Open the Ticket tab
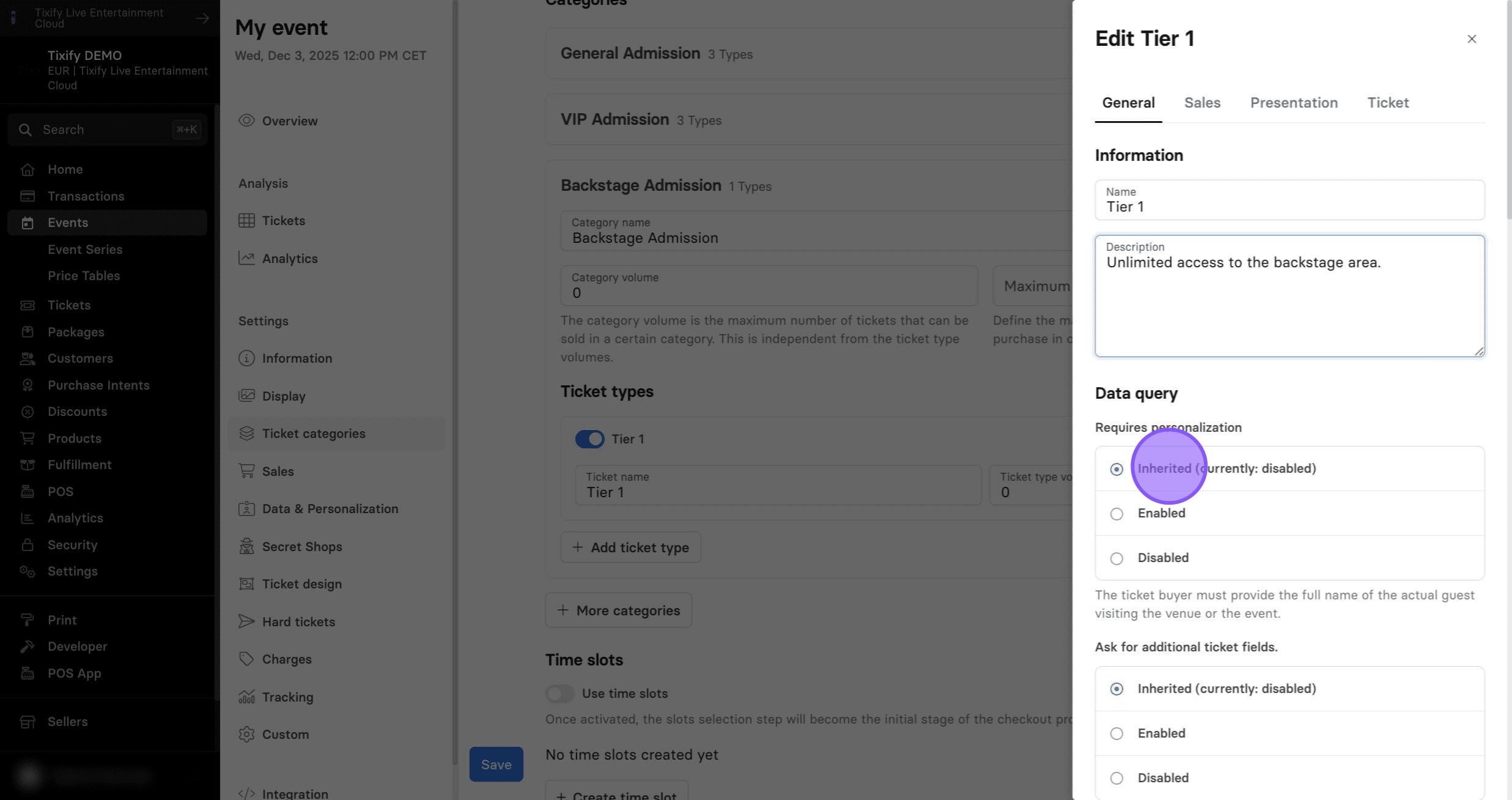 pyautogui.click(x=1388, y=103)
